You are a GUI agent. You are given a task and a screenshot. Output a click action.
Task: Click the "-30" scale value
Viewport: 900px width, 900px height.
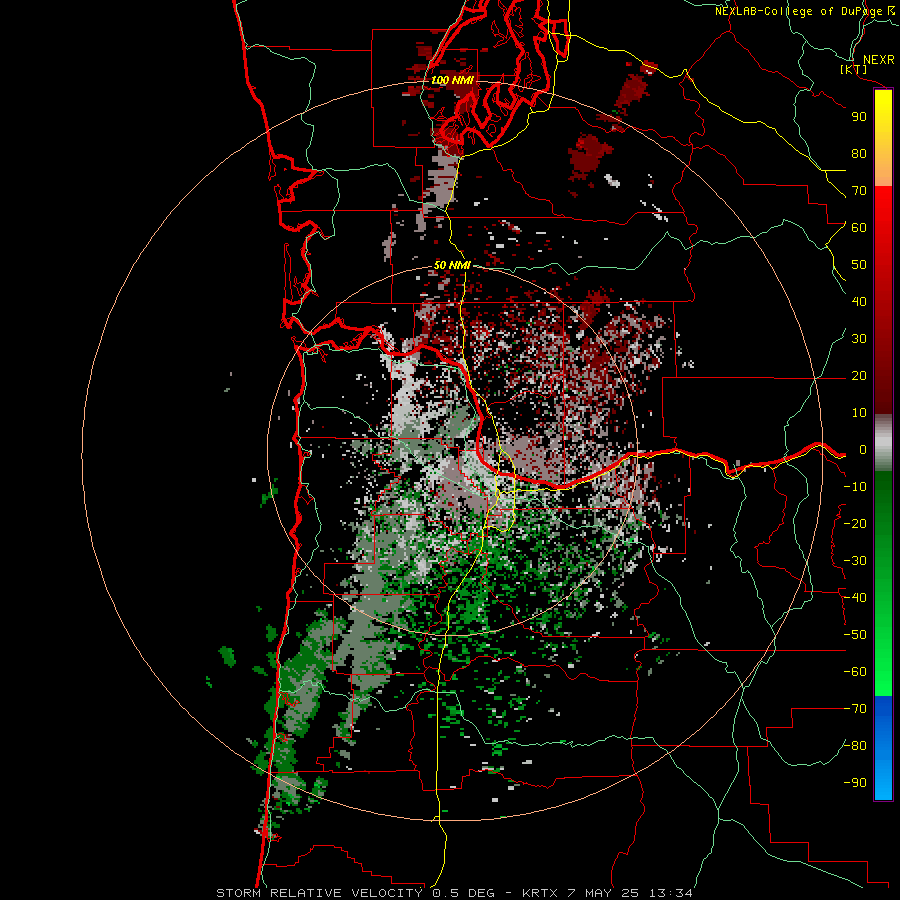855,561
